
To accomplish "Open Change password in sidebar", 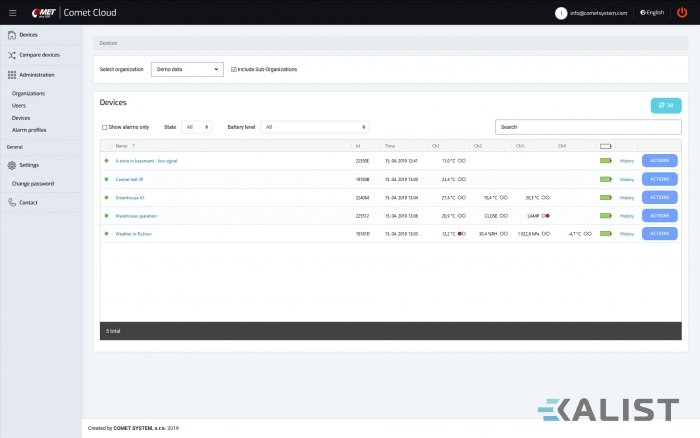I will [x=33, y=184].
